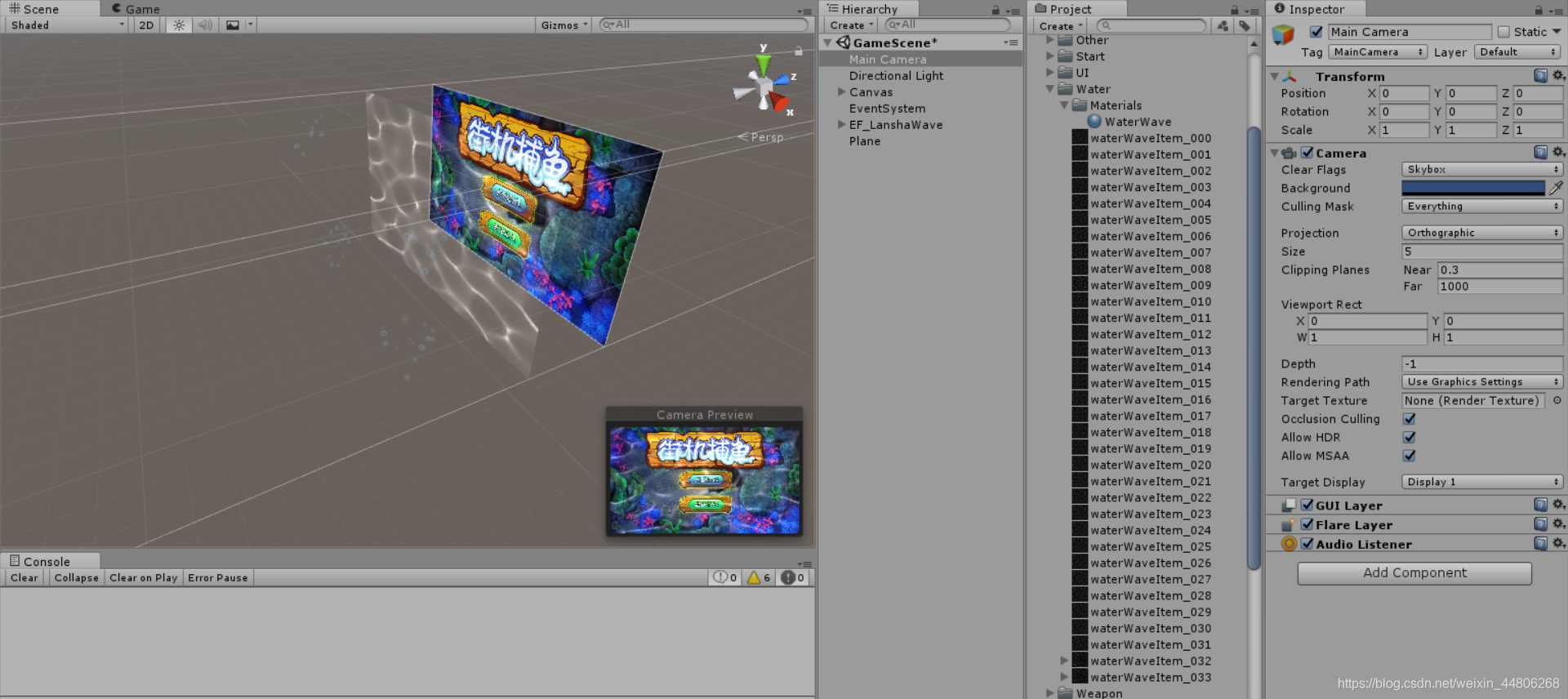Open Flare Layer gear settings
The height and width of the screenshot is (699, 1568).
click(1558, 524)
